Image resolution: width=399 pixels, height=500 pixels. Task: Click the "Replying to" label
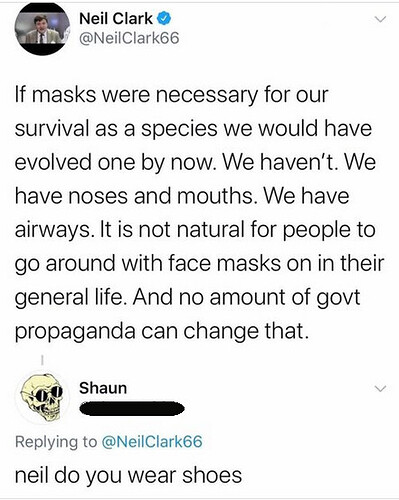coord(56,442)
